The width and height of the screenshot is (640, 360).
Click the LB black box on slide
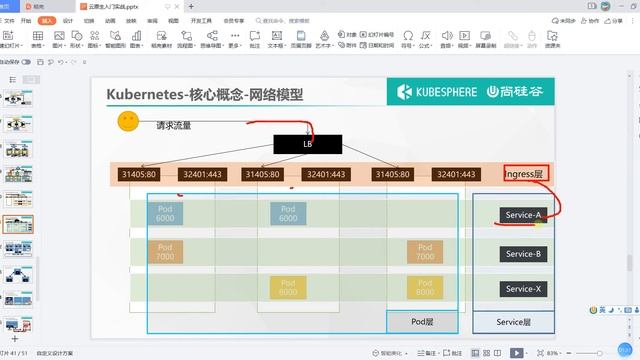[x=308, y=144]
